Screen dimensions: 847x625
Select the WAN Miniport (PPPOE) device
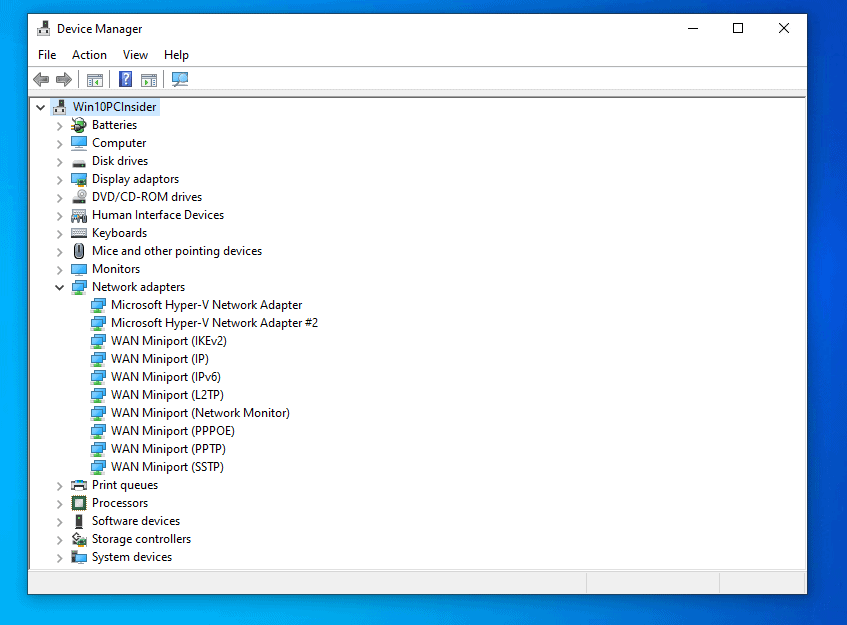(172, 431)
